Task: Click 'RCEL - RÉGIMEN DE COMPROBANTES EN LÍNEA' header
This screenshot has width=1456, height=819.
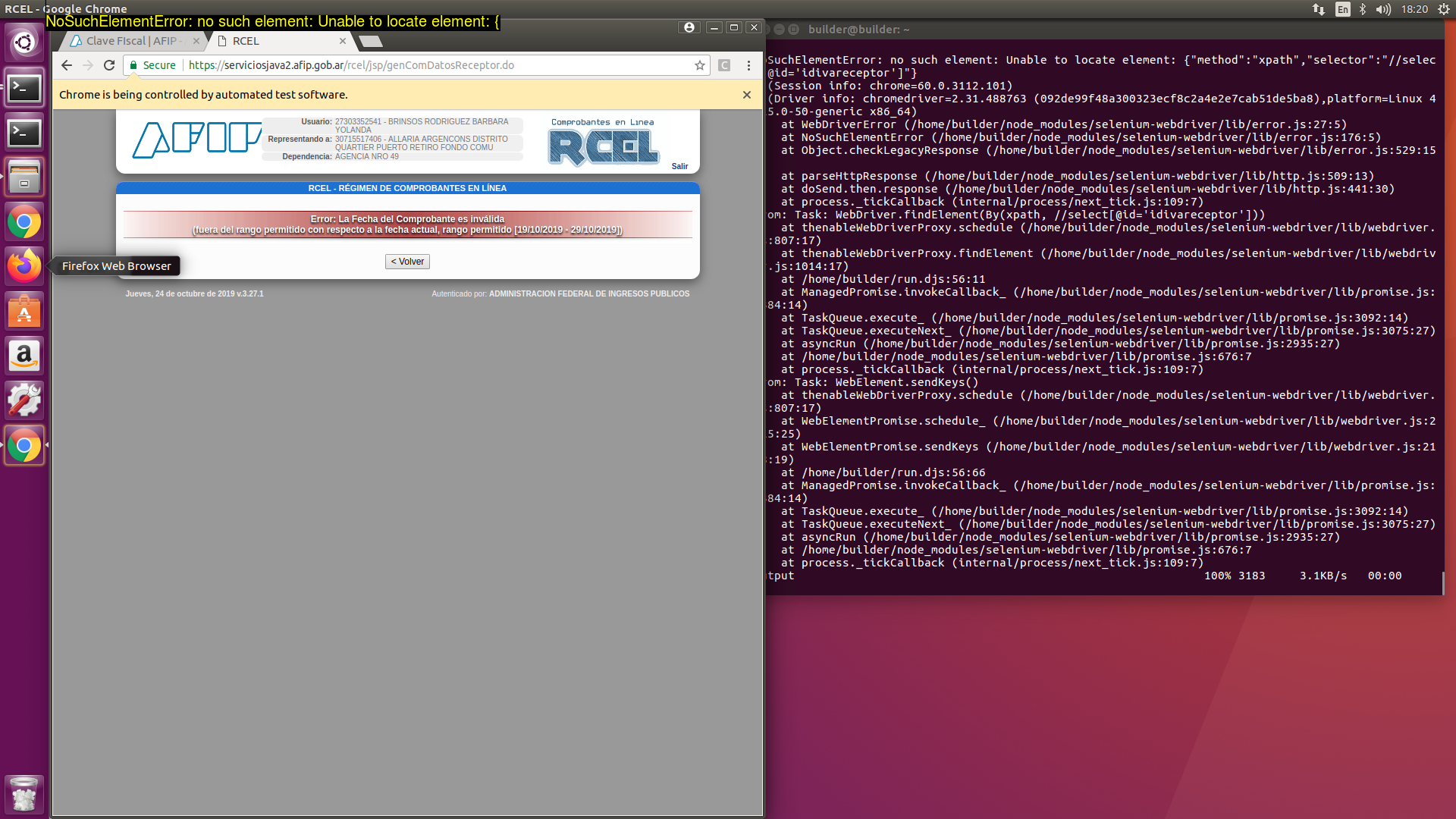Action: pyautogui.click(x=407, y=188)
